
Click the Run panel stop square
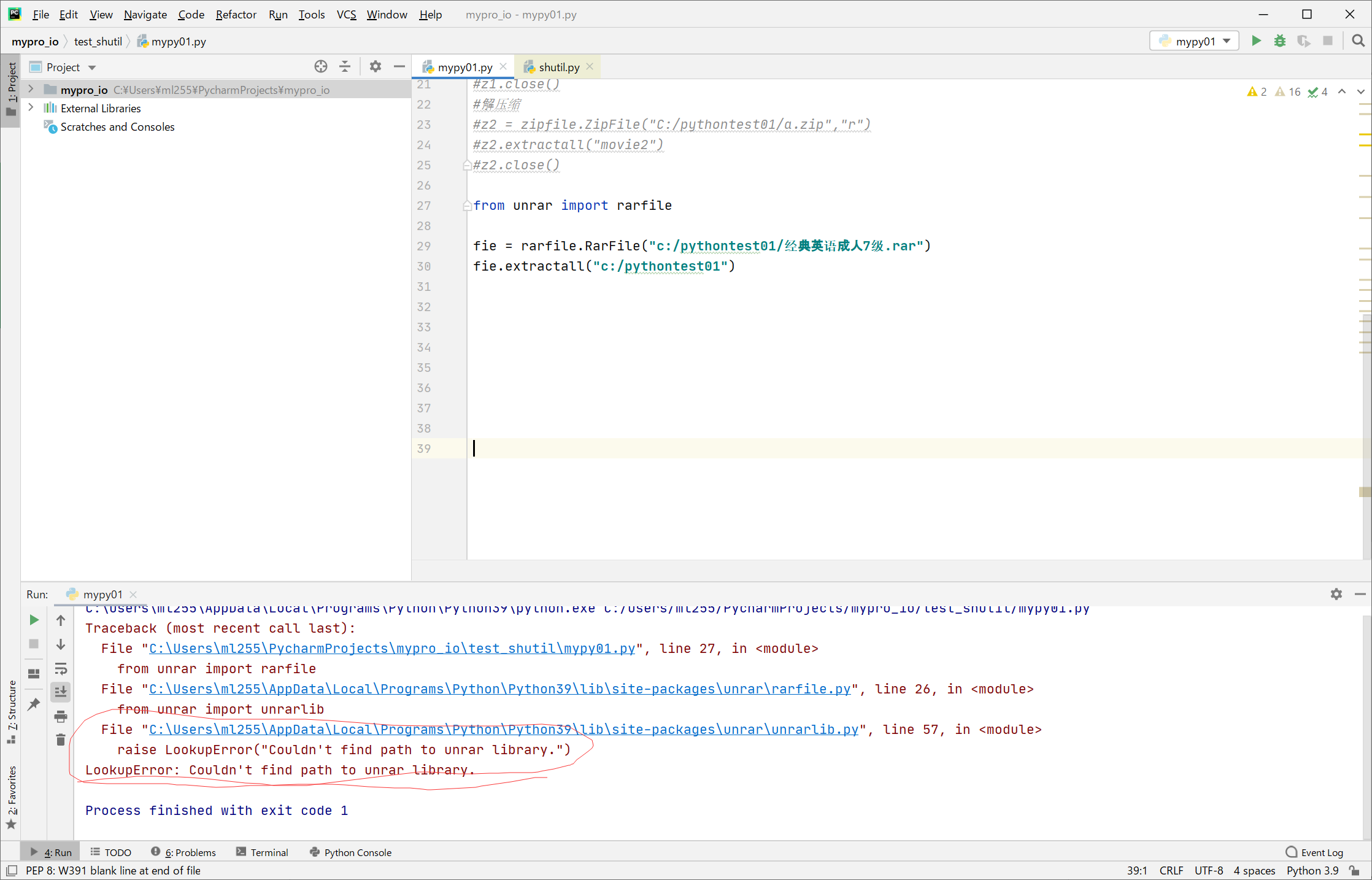(34, 644)
